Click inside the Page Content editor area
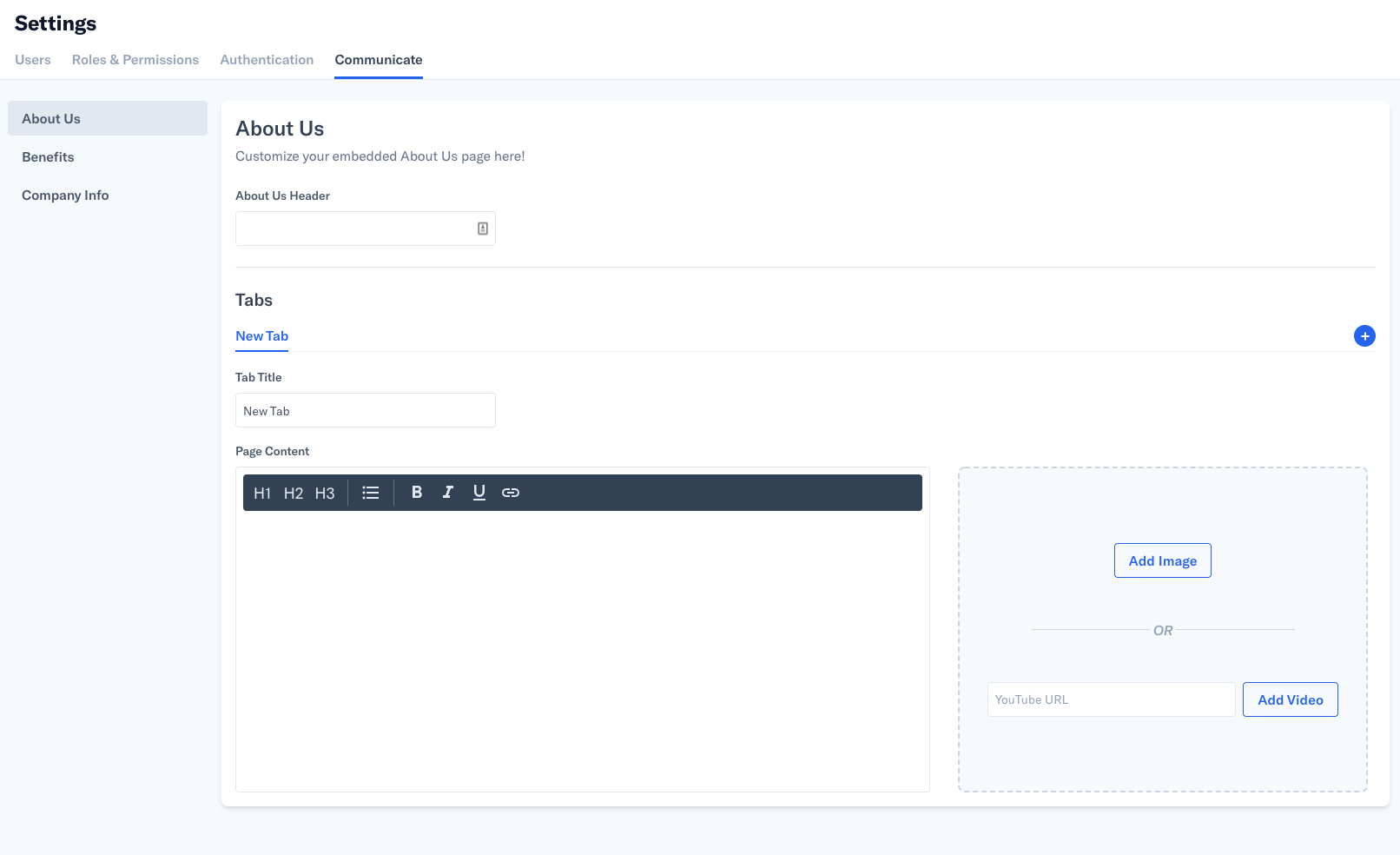 pyautogui.click(x=583, y=650)
